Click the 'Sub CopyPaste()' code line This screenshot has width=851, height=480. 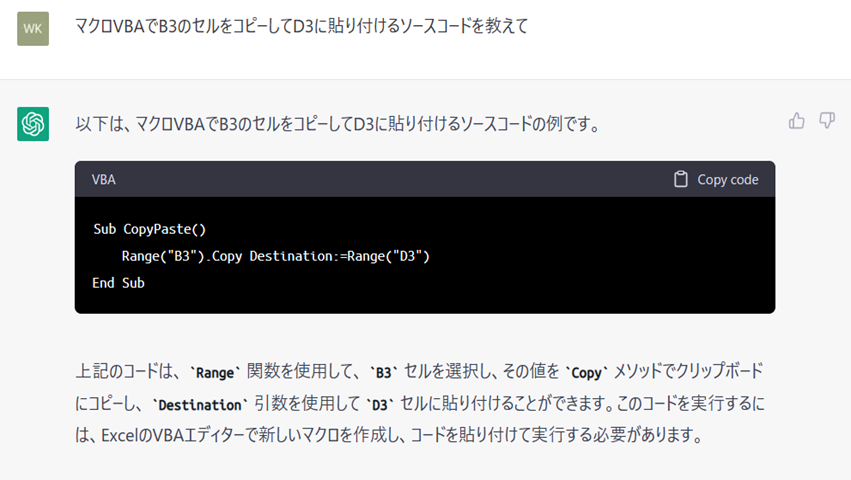(x=149, y=229)
